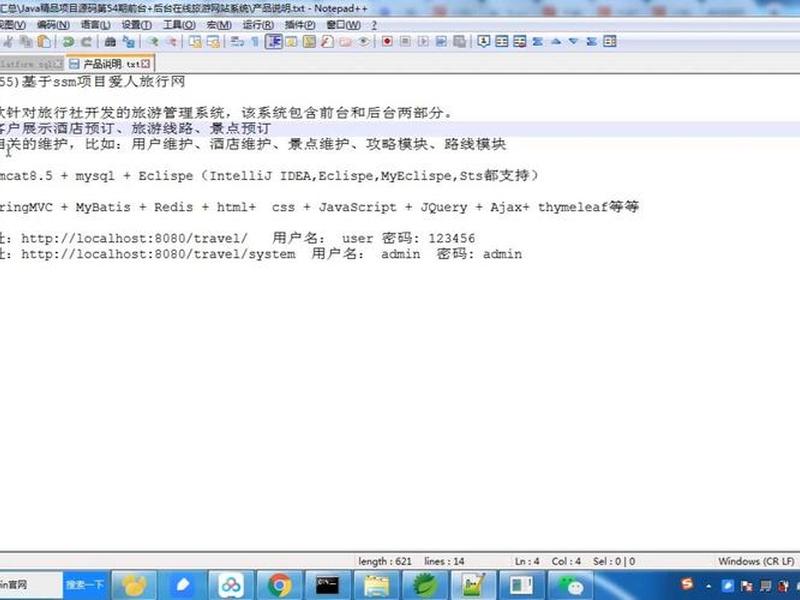800x600 pixels.
Task: Click the green leaf Spring taskbar icon
Action: tap(425, 585)
